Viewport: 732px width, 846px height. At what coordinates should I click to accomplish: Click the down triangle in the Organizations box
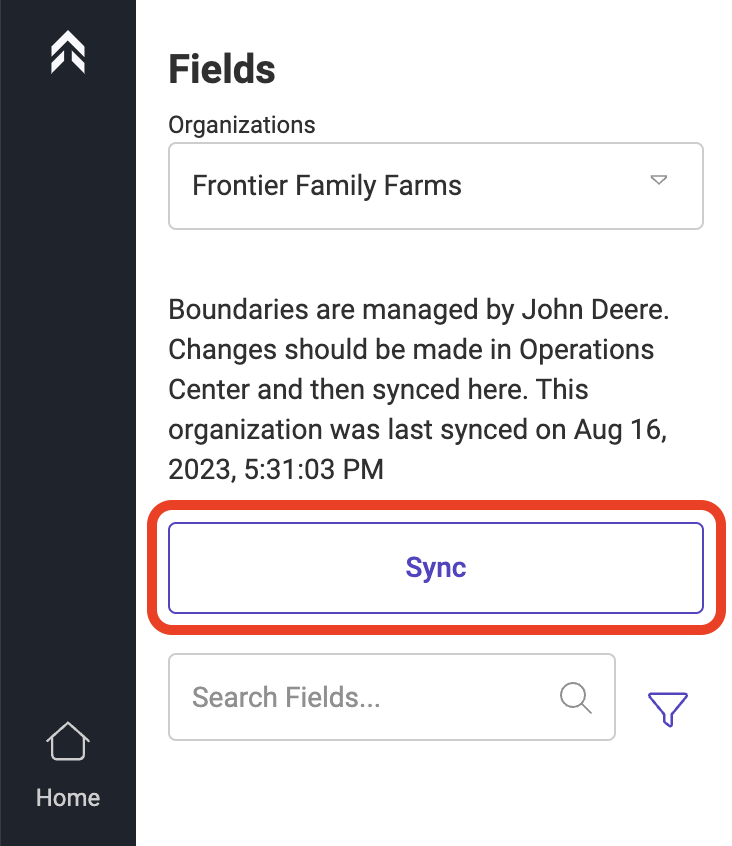pyautogui.click(x=659, y=180)
